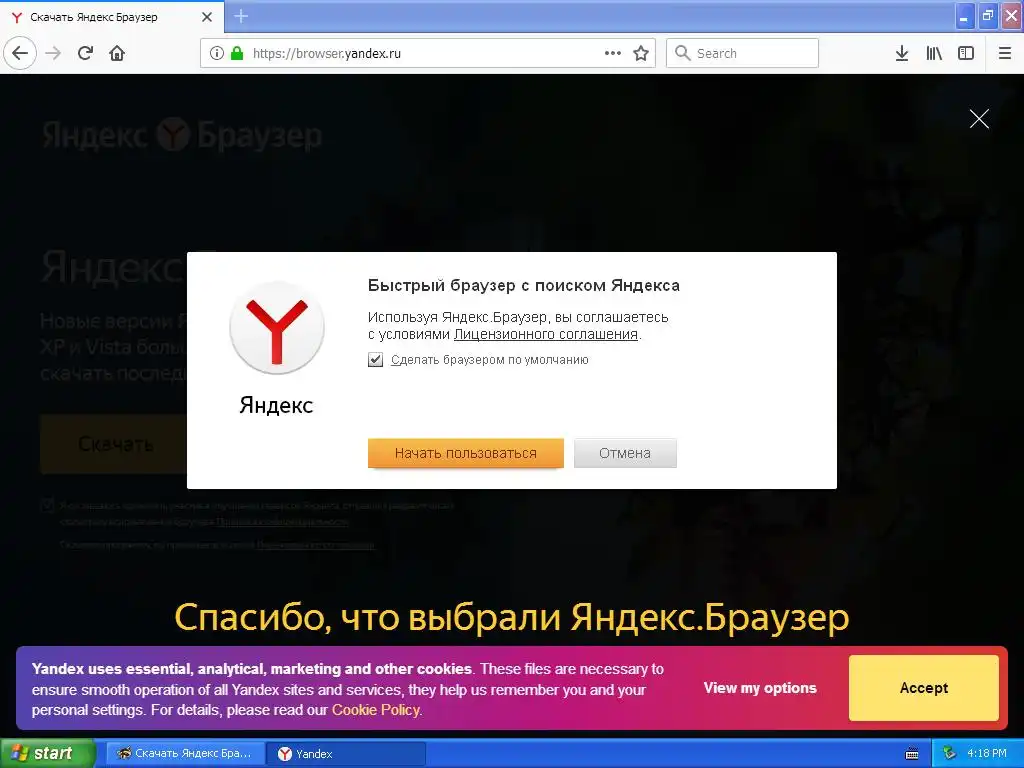1024x768 pixels.
Task: Accept the cookies with the Accept button
Action: (923, 688)
